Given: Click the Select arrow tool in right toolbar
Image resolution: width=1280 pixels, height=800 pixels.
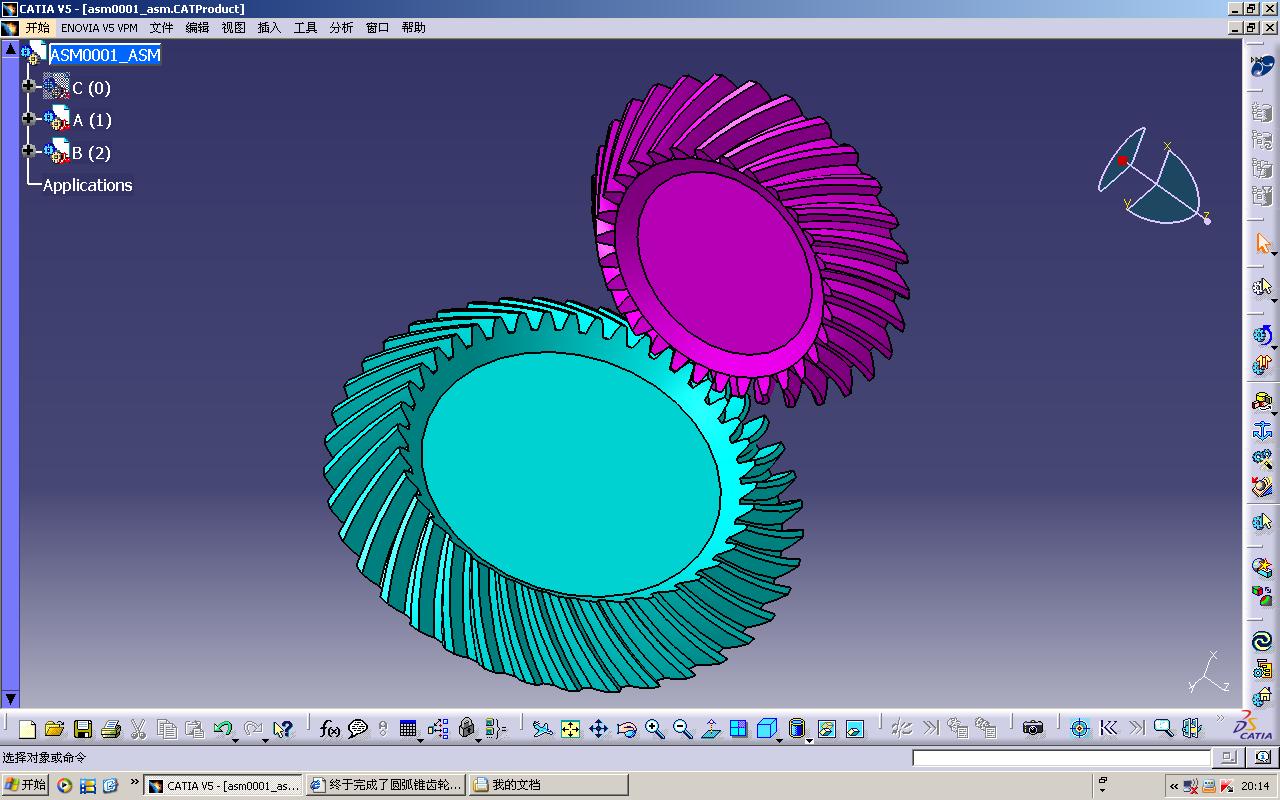Looking at the screenshot, I should (1262, 243).
